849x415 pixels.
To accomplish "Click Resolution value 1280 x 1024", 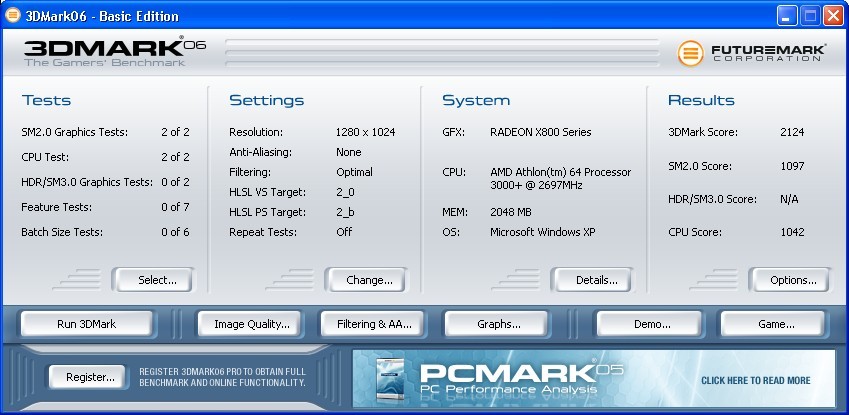I will tap(365, 132).
